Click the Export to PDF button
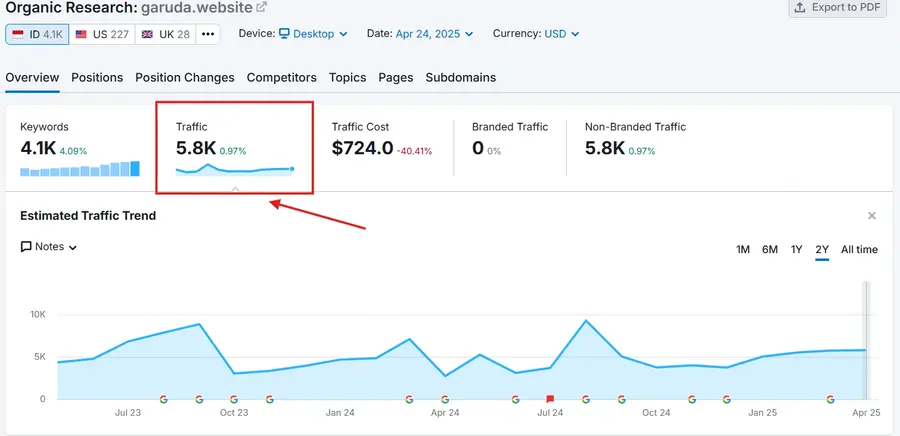 [x=837, y=7]
